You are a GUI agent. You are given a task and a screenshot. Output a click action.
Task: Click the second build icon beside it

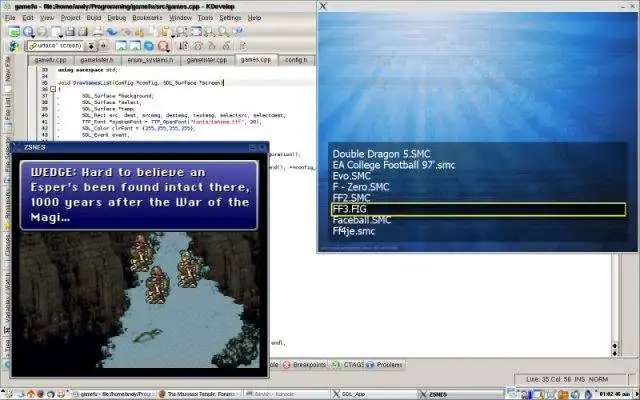[x=135, y=46]
